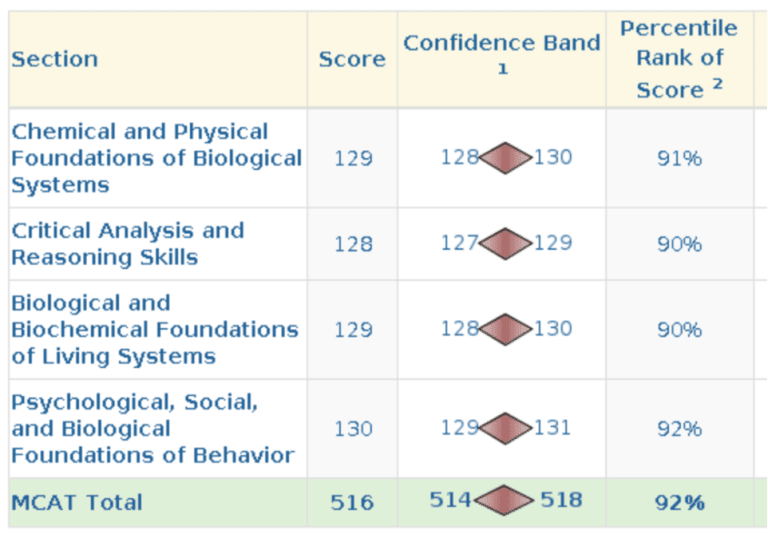Click the score 130 in Psychological row
The width and height of the screenshot is (768, 538).
click(353, 429)
